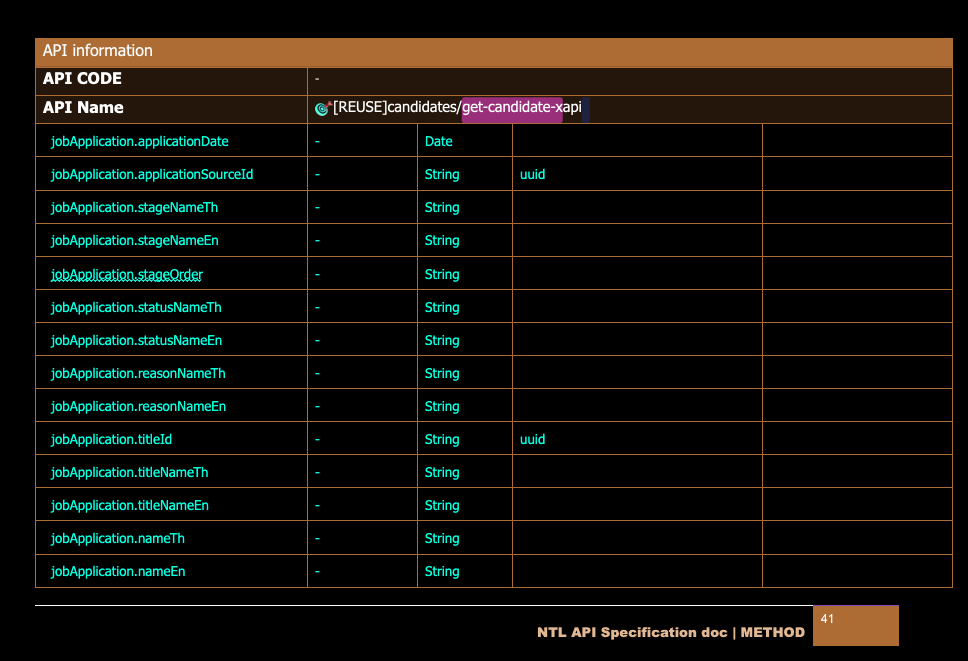
Task: Click the NTL API Specification doc footer
Action: click(670, 633)
